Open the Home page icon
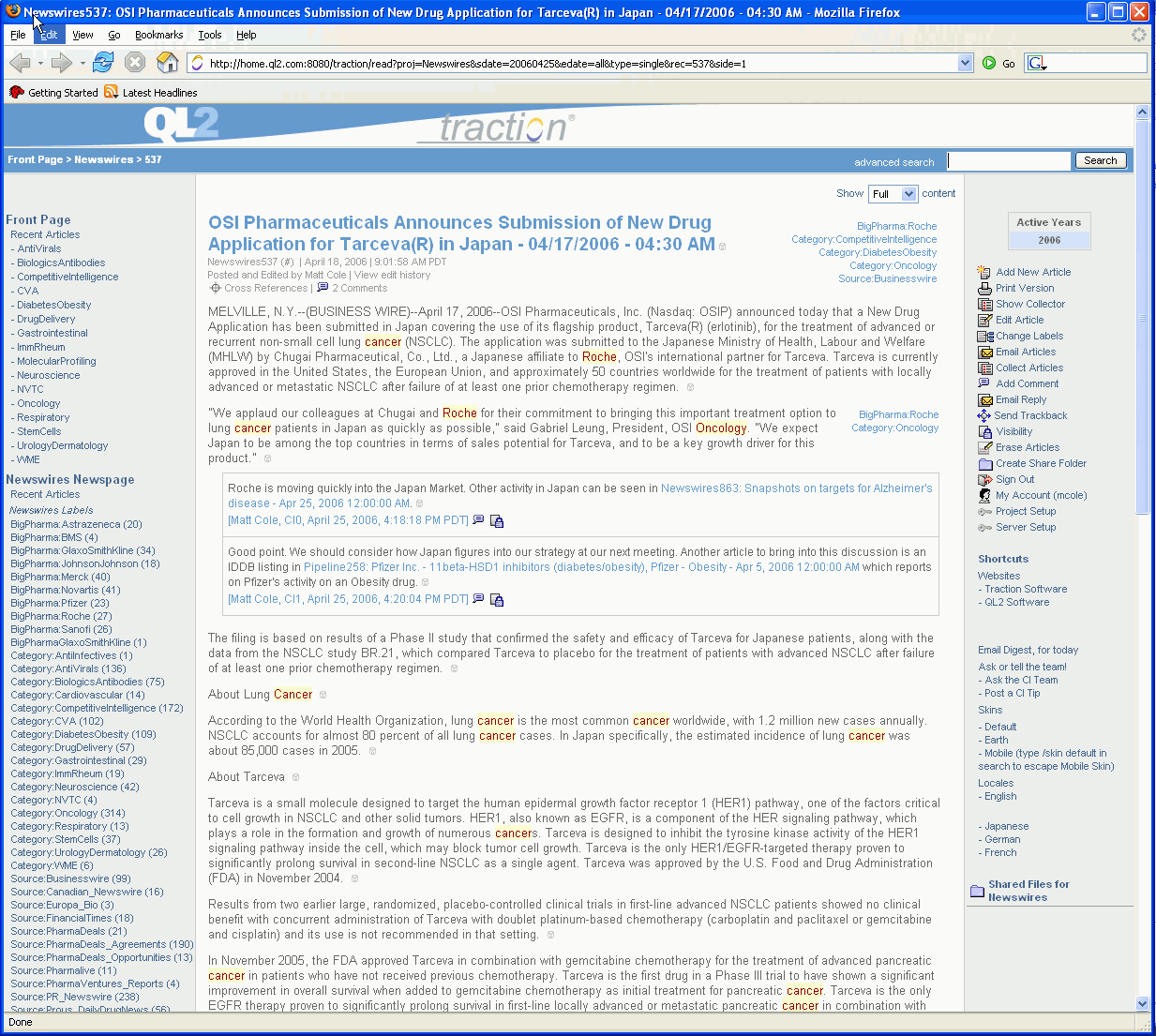 click(167, 63)
